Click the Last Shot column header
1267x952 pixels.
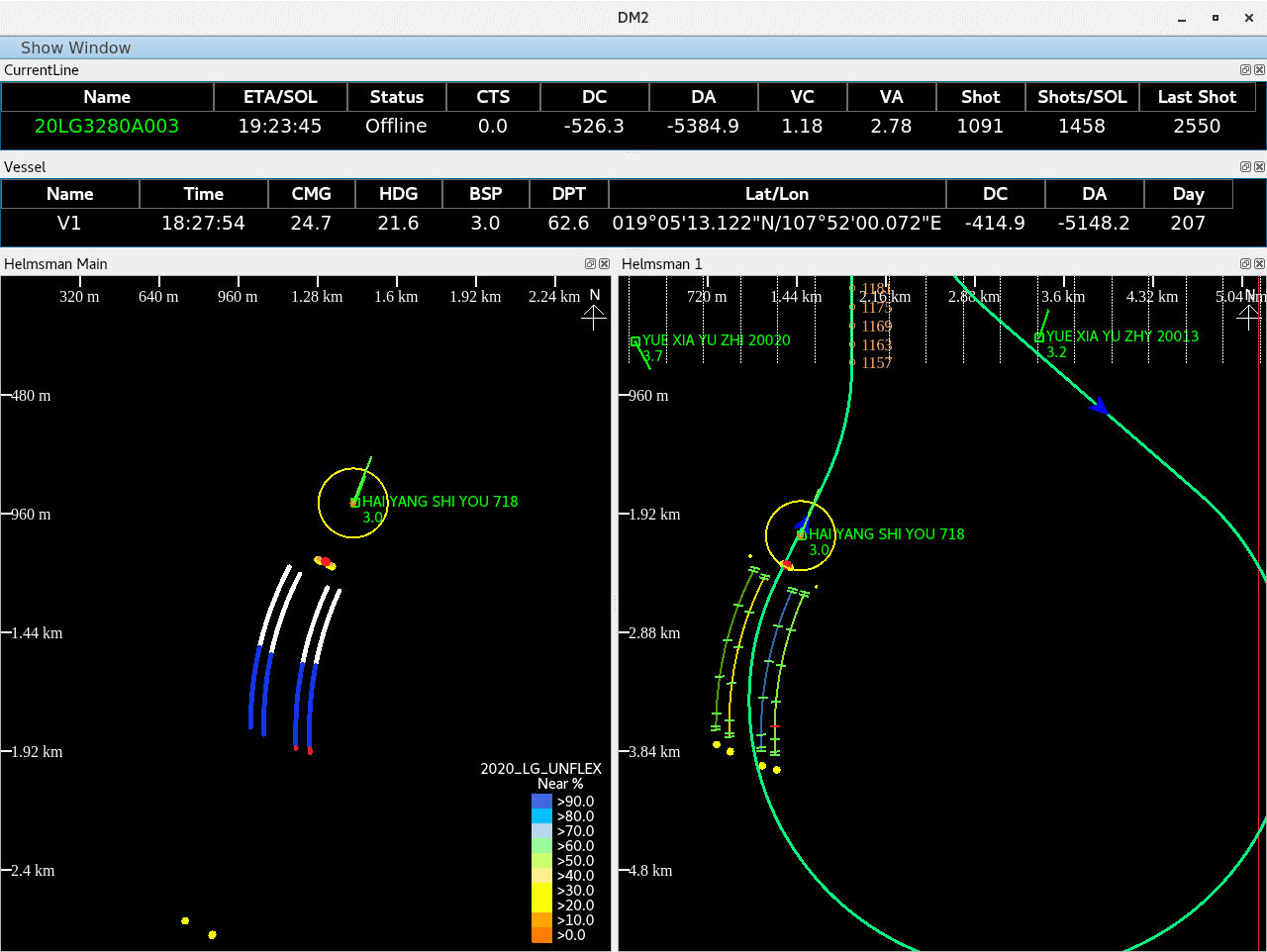point(1197,97)
